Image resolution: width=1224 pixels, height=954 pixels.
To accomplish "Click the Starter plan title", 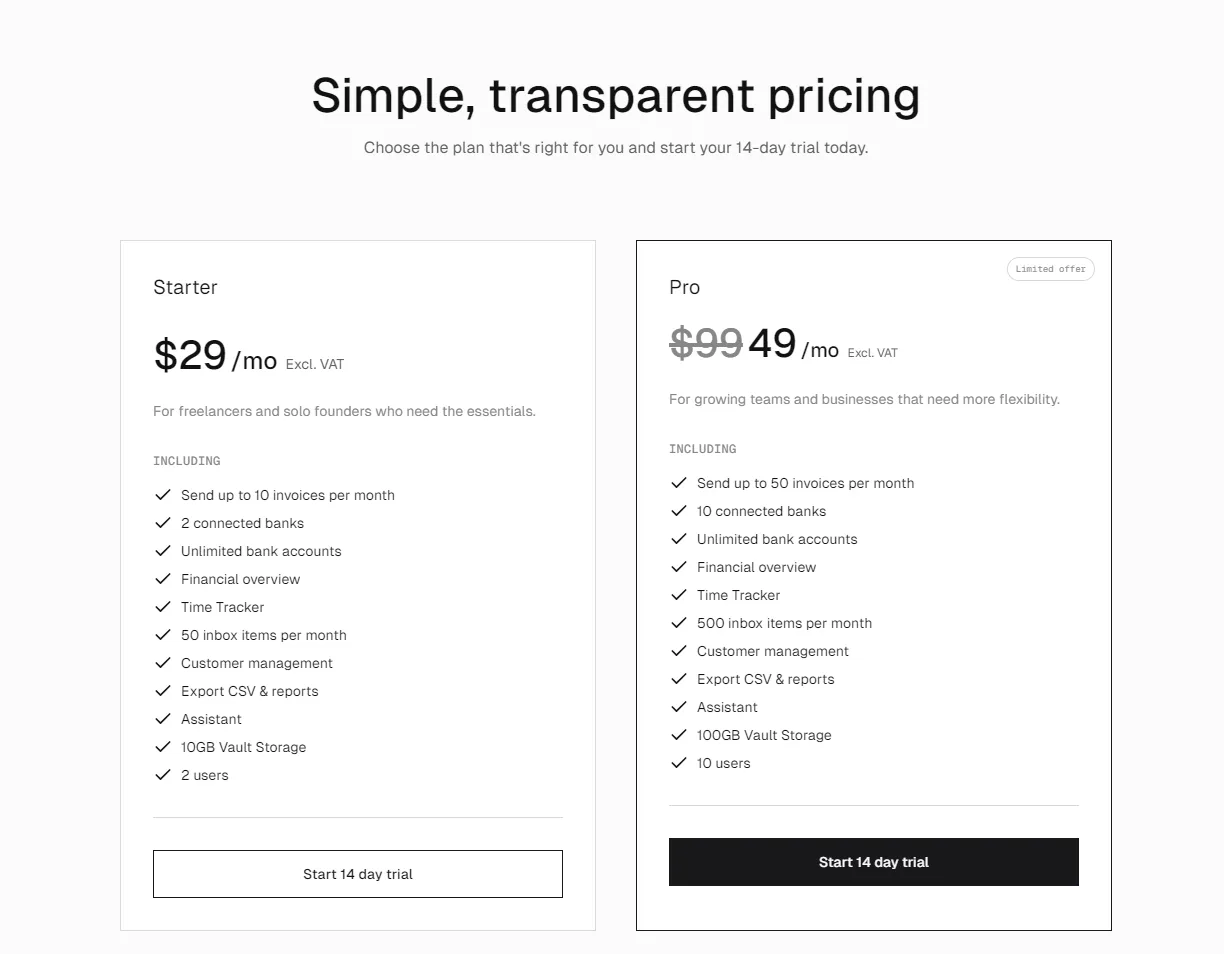I will pyautogui.click(x=185, y=287).
